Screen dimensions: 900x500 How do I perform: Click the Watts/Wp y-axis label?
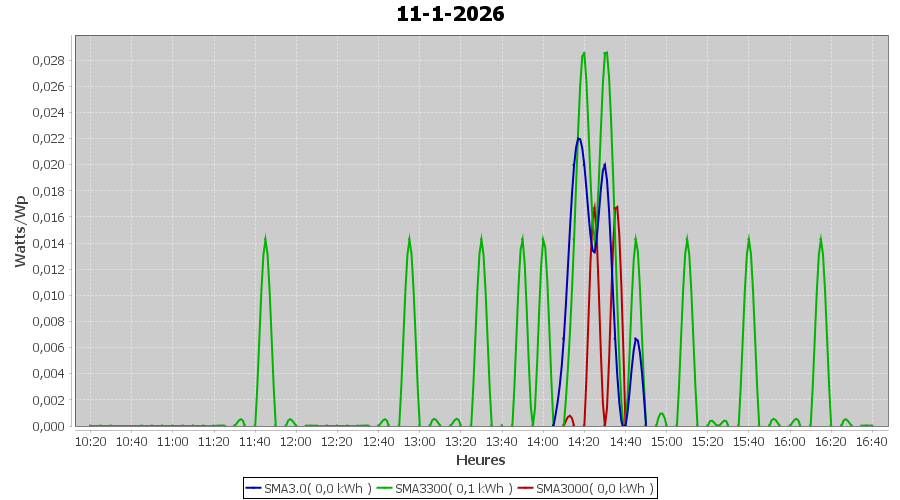20,231
